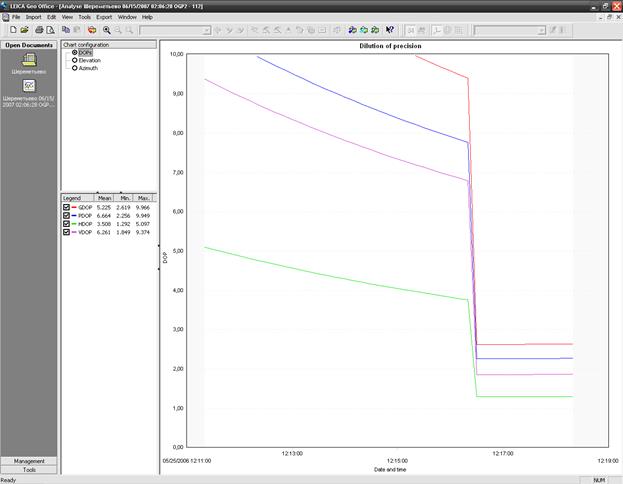Screen dimensions: 623x484
Task: Select the Elevation chart radio button
Action: (x=75, y=60)
